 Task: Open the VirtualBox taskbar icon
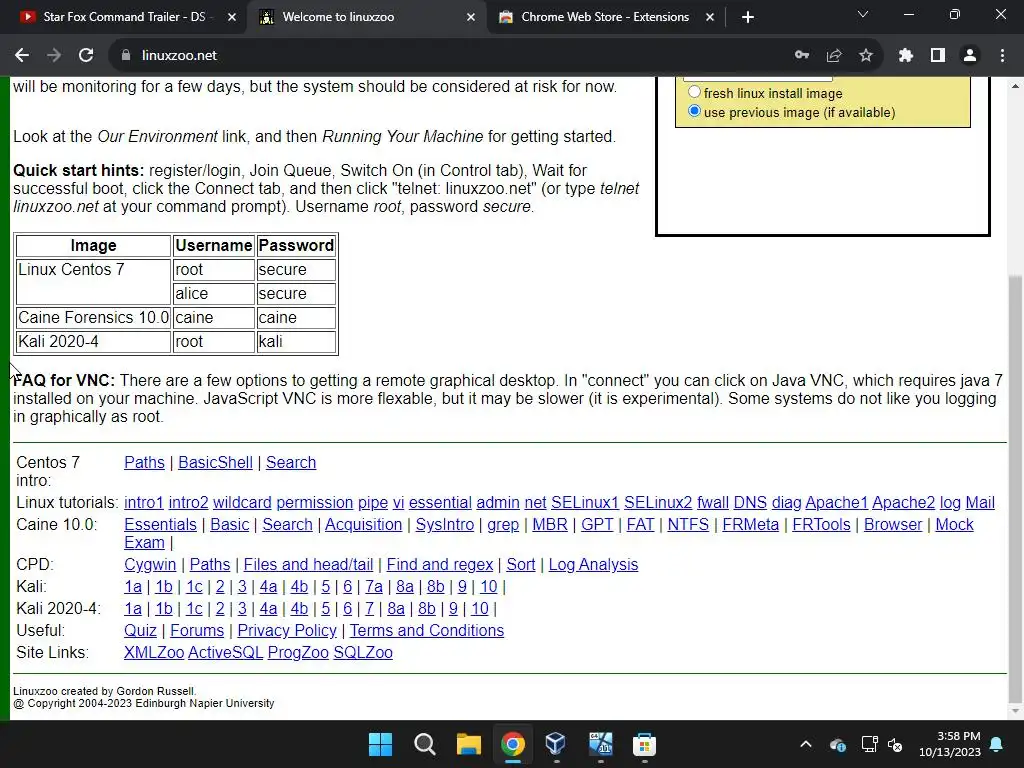(556, 744)
